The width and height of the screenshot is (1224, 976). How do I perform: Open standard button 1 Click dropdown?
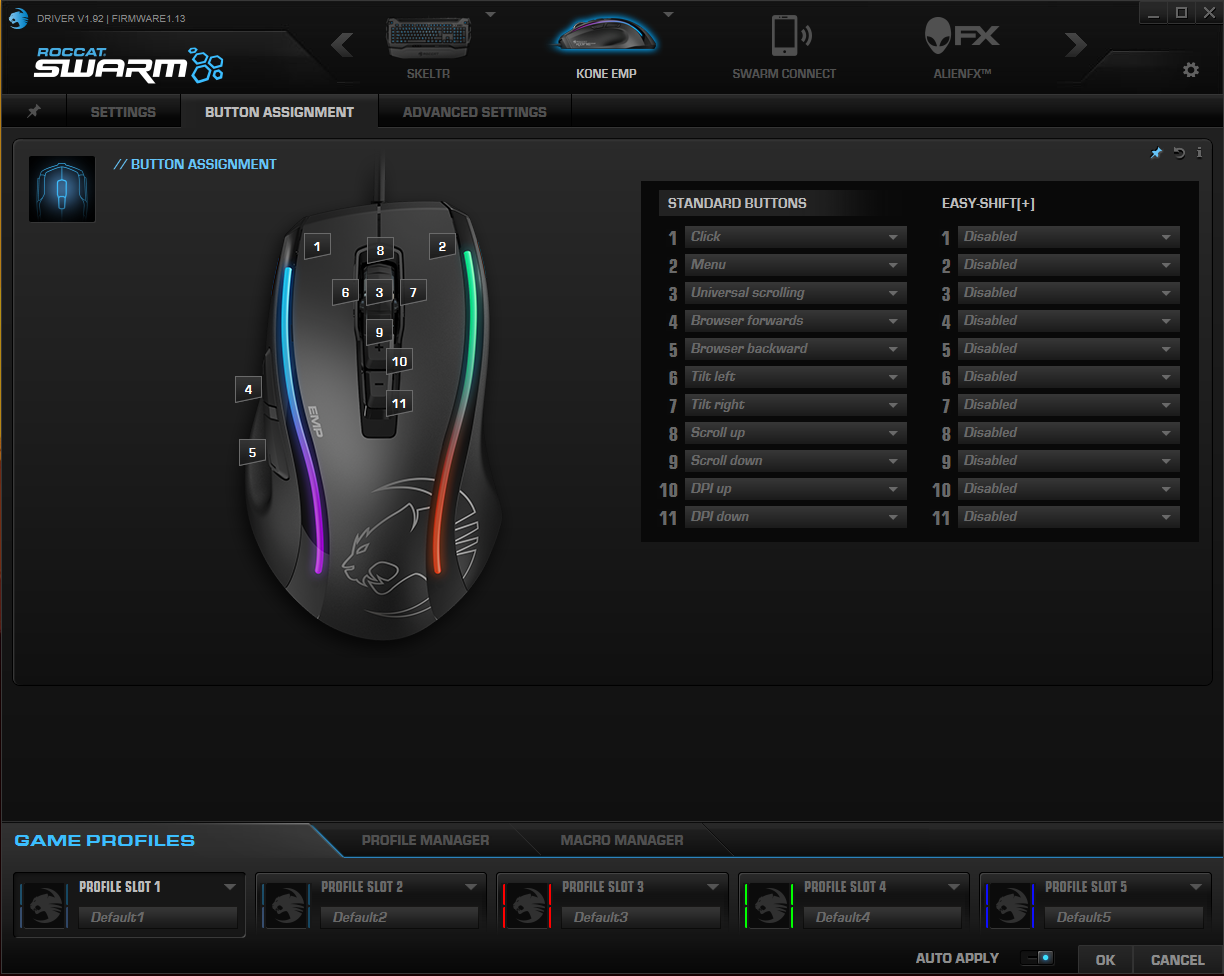tap(795, 237)
